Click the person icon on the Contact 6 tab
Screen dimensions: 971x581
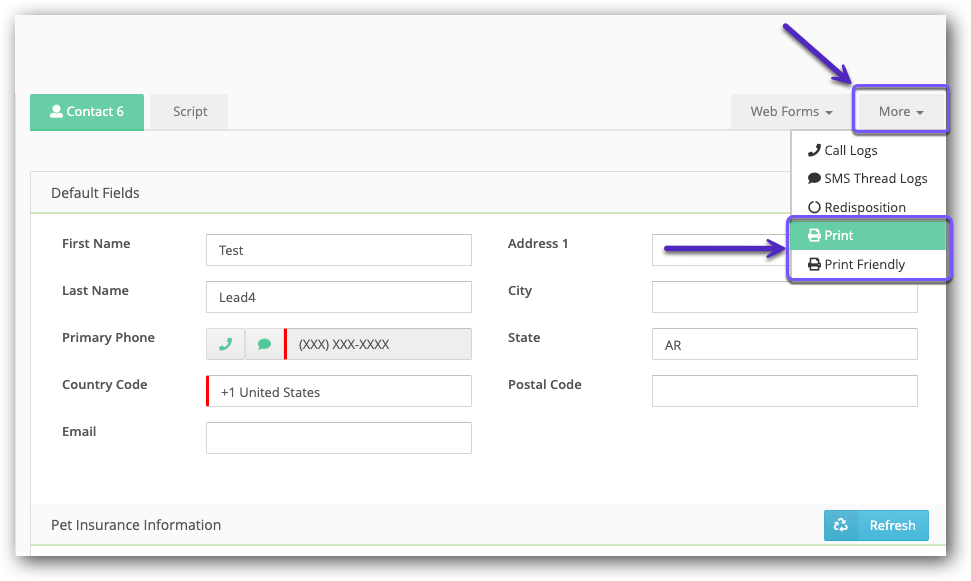(x=56, y=112)
